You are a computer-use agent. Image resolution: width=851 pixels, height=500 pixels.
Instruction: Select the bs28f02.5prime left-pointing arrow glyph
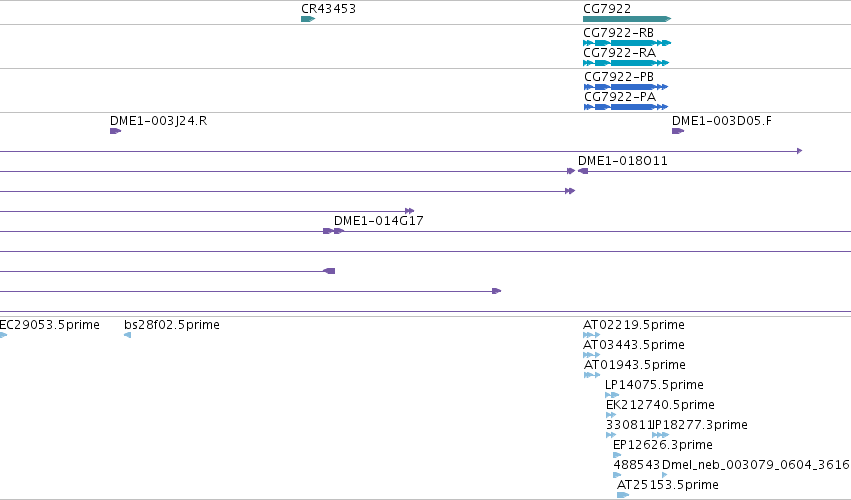[127, 335]
